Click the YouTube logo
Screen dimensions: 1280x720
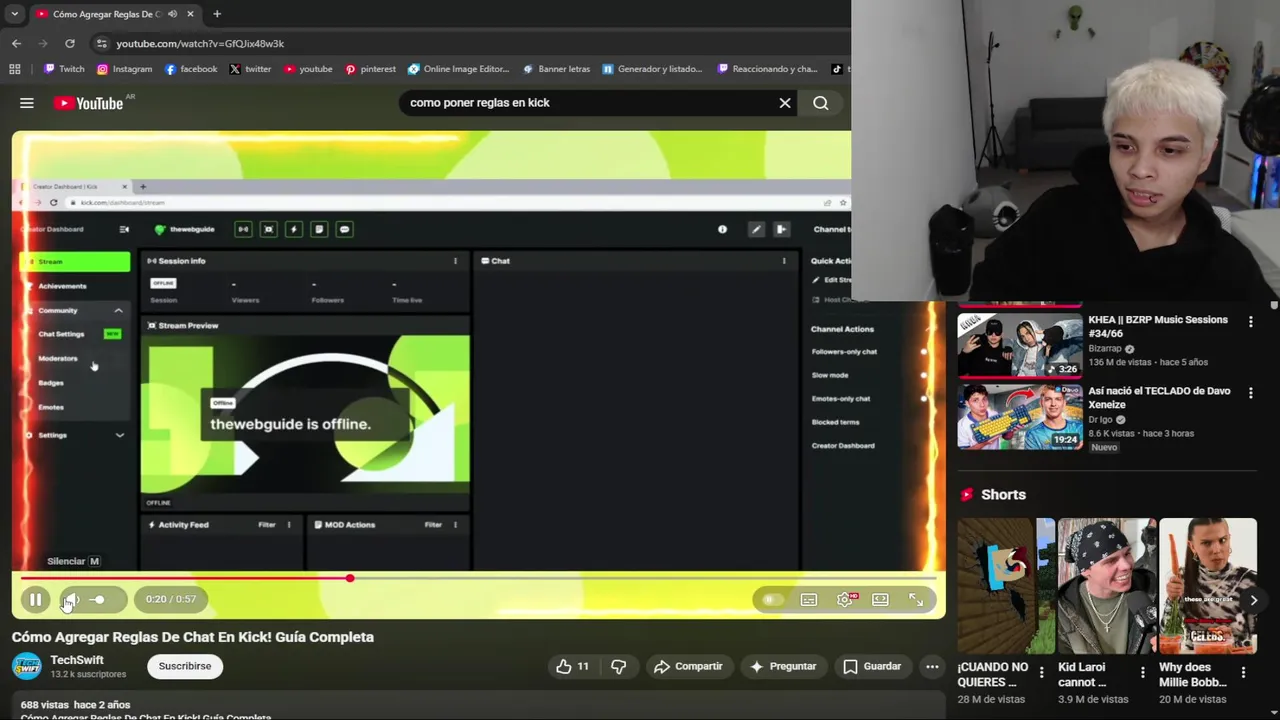tap(88, 103)
